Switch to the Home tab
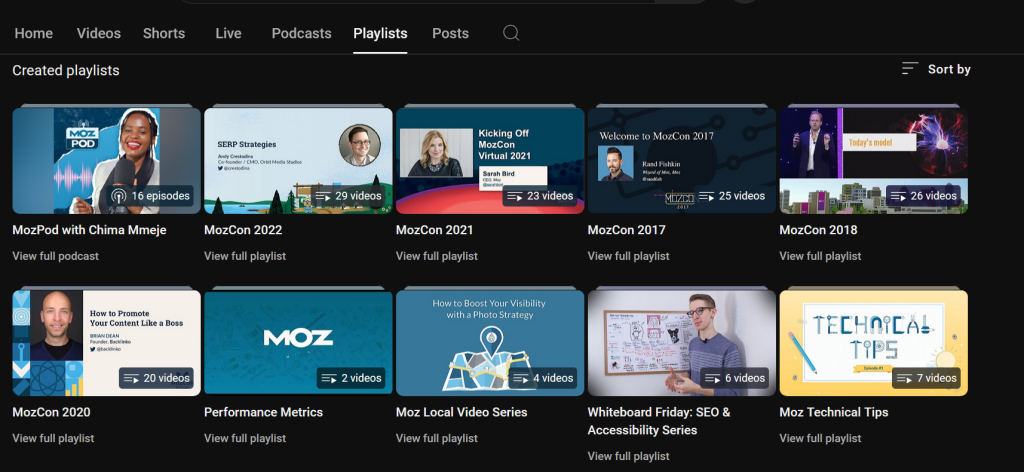Image resolution: width=1024 pixels, height=472 pixels. coord(34,33)
